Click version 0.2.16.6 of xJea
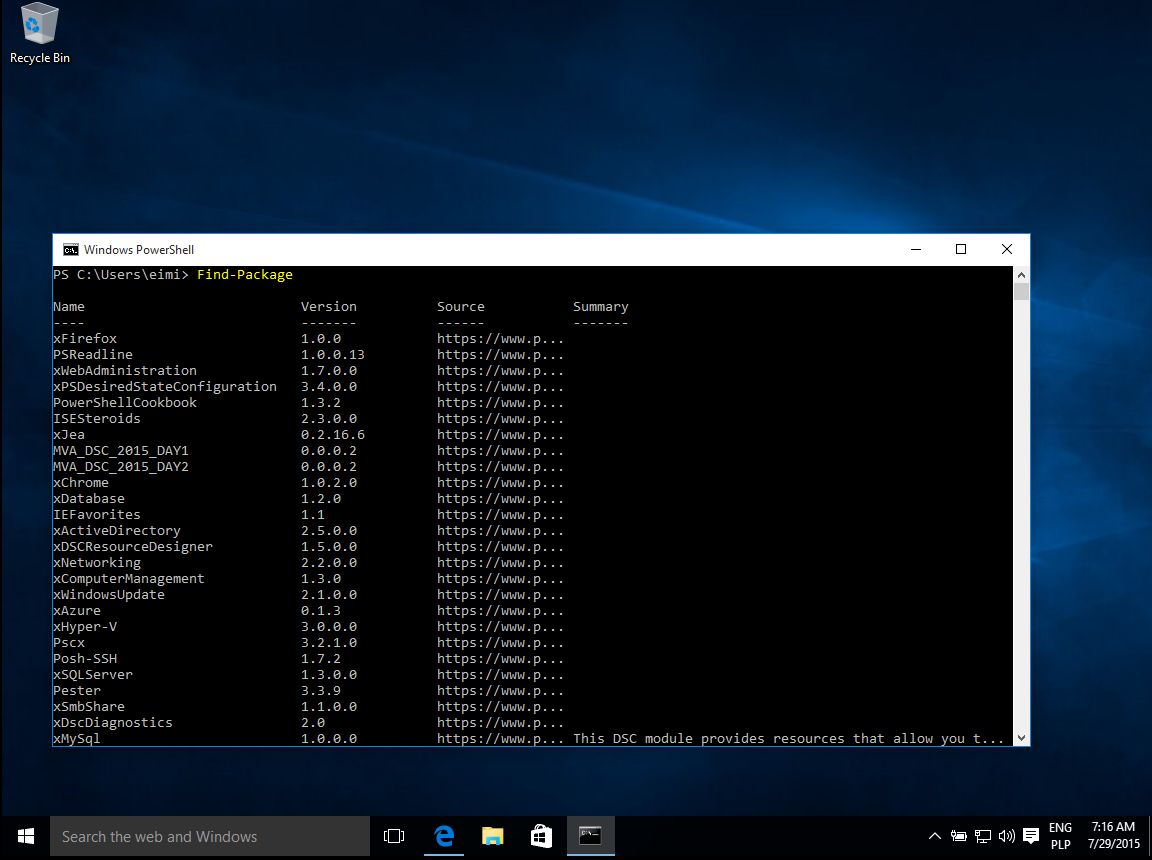The height and width of the screenshot is (860, 1152). (333, 435)
